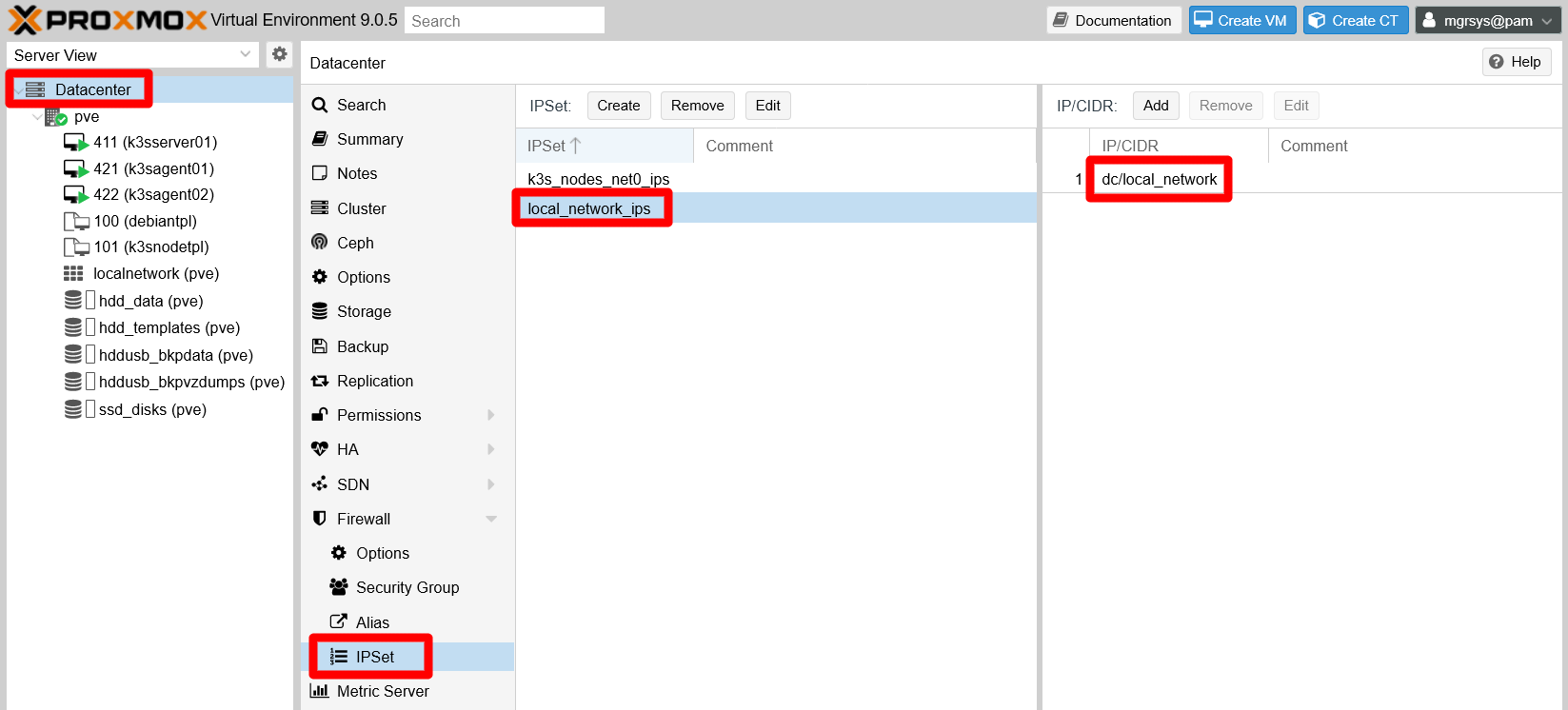1568x710 pixels.
Task: Open the Server View gear settings
Action: 279,54
